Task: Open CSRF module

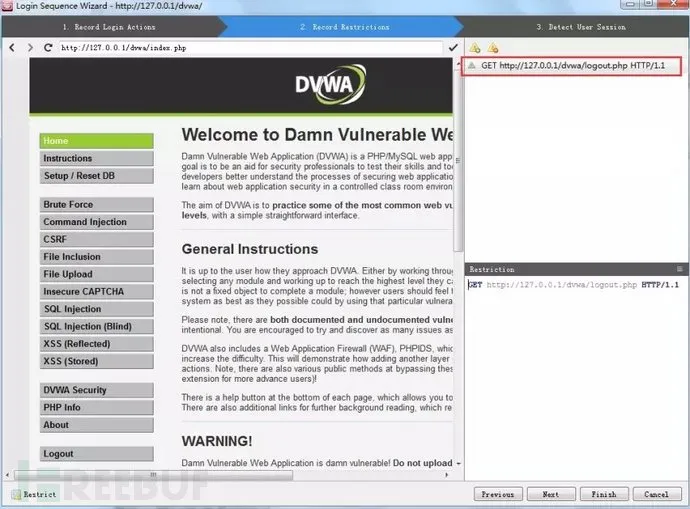Action: (x=96, y=239)
